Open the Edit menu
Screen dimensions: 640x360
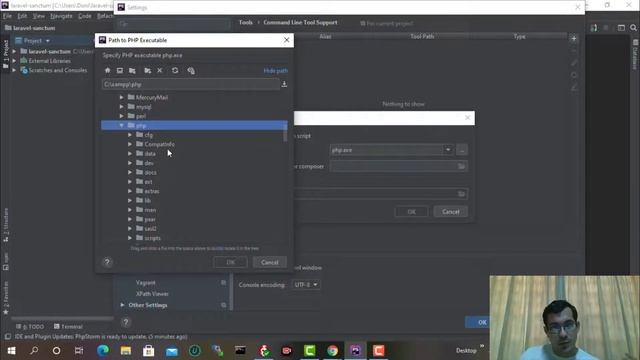22,16
